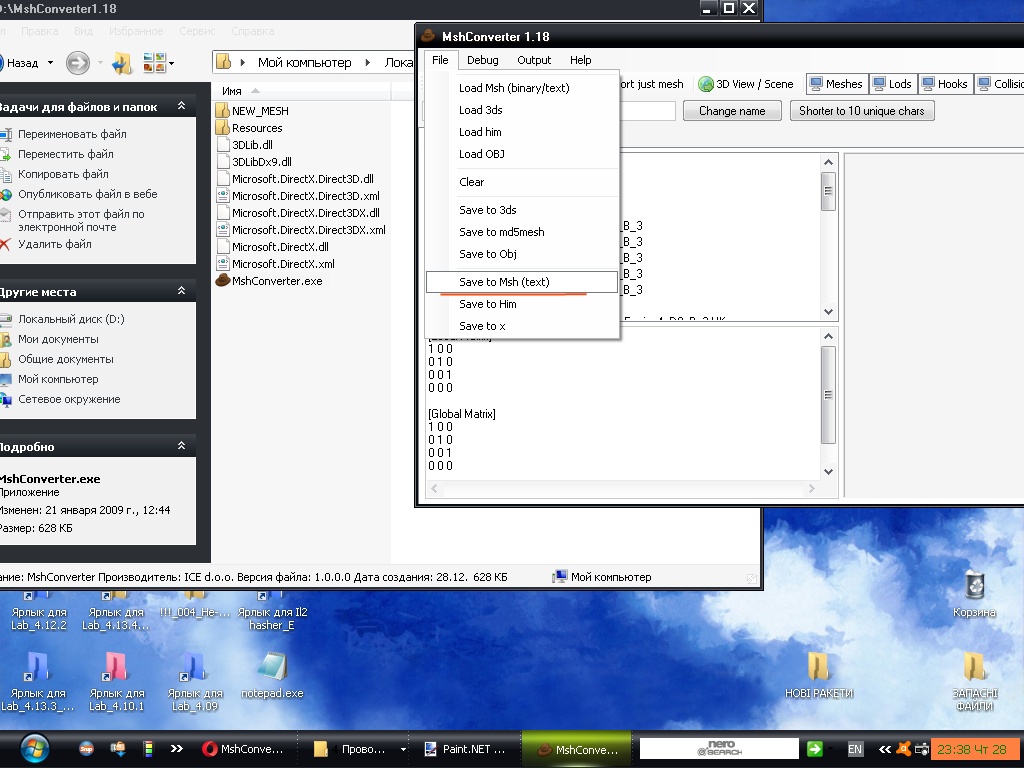Open the 3D View / Scene globe icon
The width and height of the screenshot is (1024, 768).
coord(706,85)
